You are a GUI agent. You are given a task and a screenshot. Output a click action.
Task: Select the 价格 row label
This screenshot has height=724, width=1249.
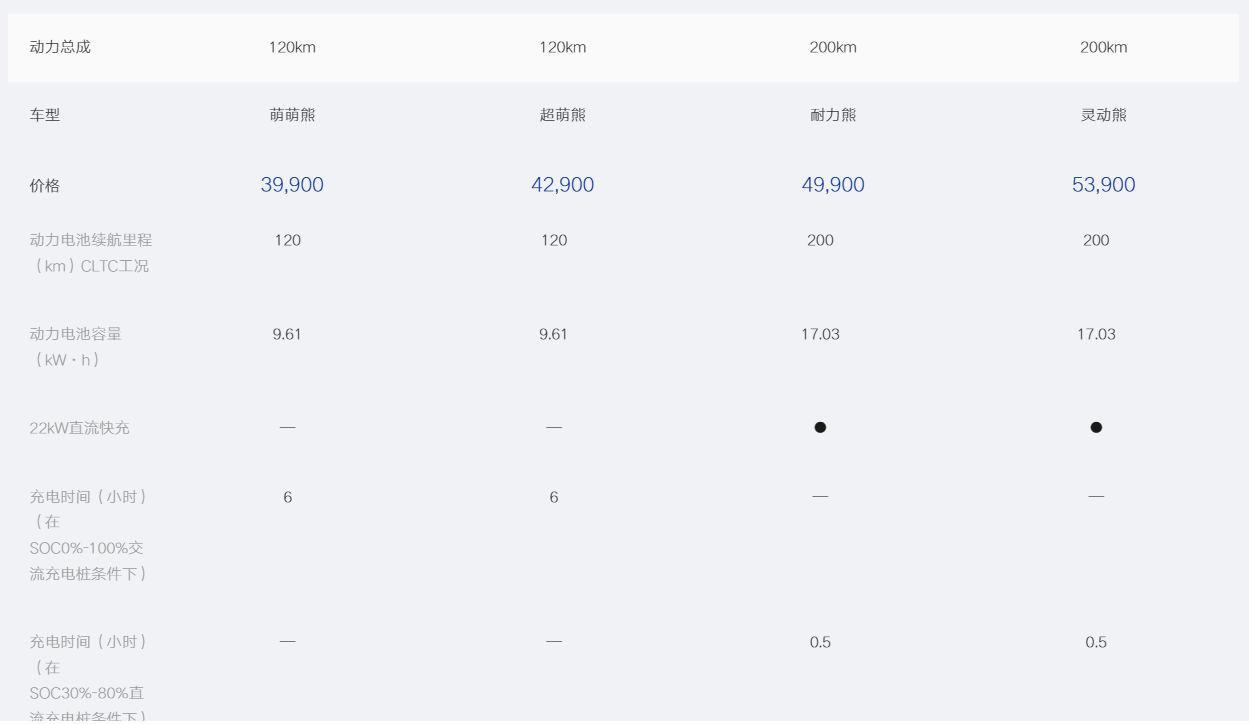(45, 186)
